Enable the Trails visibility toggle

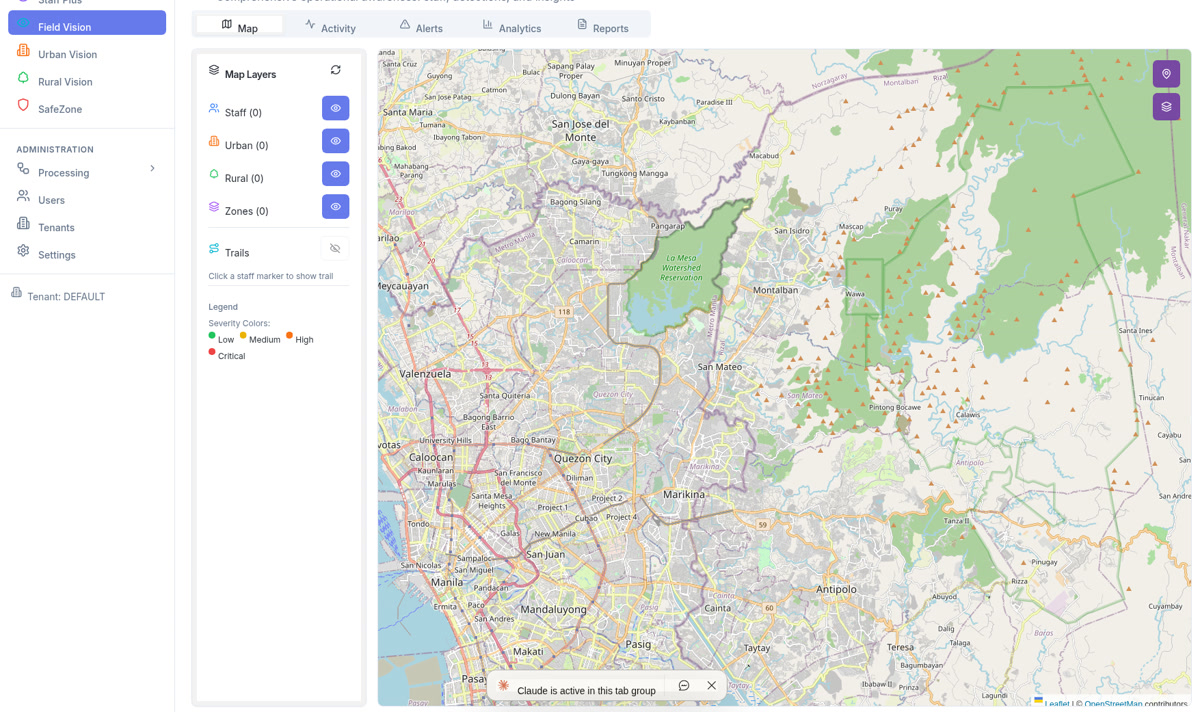pos(334,247)
